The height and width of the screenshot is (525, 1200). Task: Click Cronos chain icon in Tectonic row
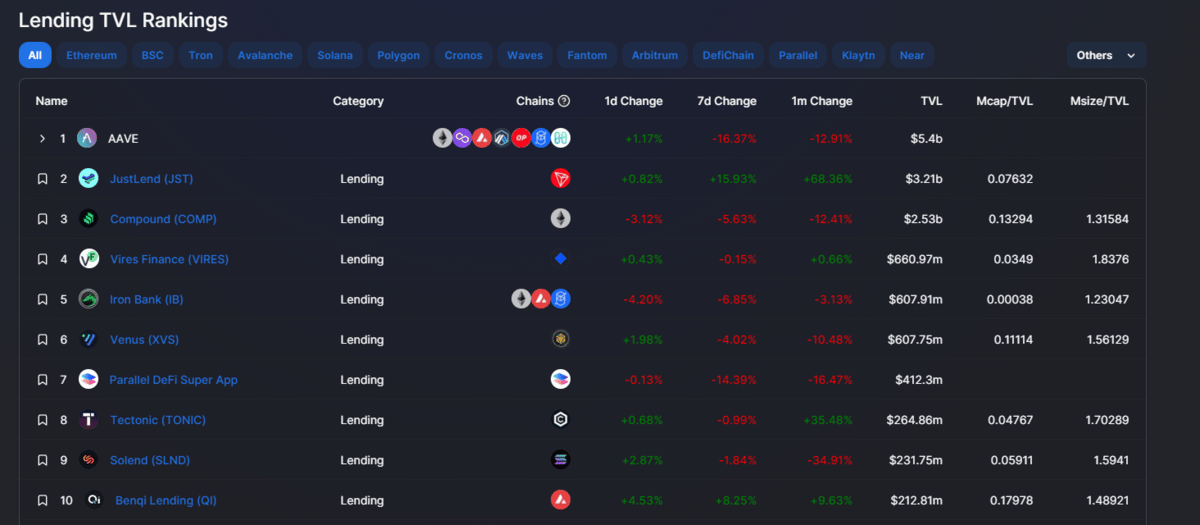click(x=560, y=420)
